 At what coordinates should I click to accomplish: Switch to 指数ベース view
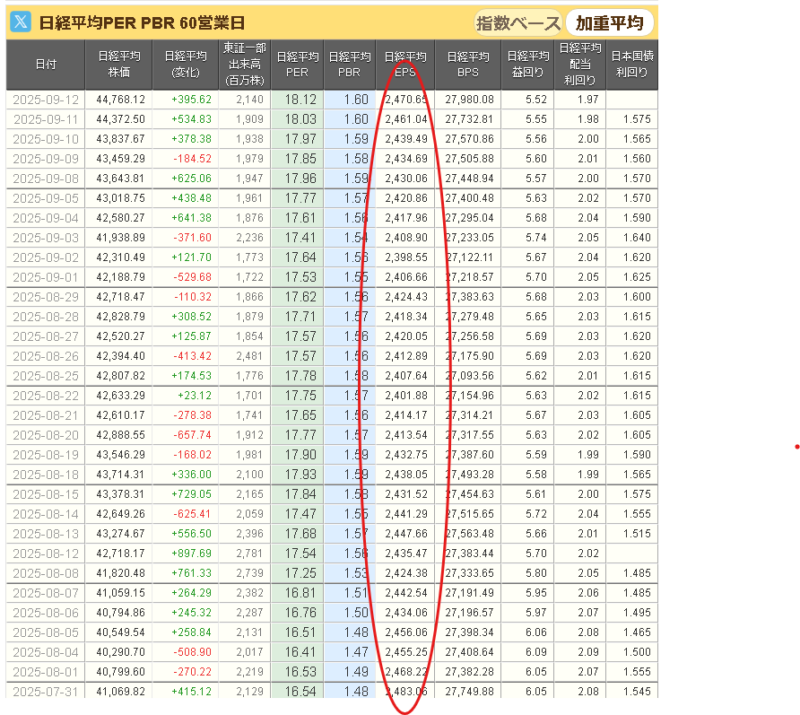(x=518, y=23)
